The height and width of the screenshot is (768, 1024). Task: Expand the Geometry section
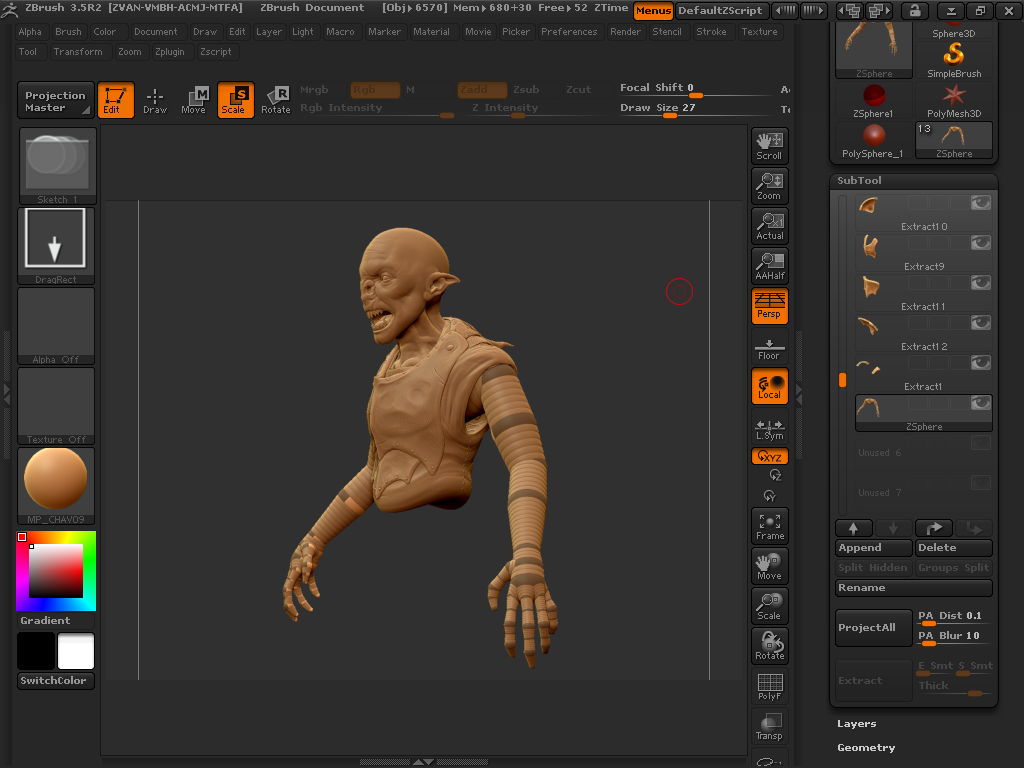(x=866, y=748)
